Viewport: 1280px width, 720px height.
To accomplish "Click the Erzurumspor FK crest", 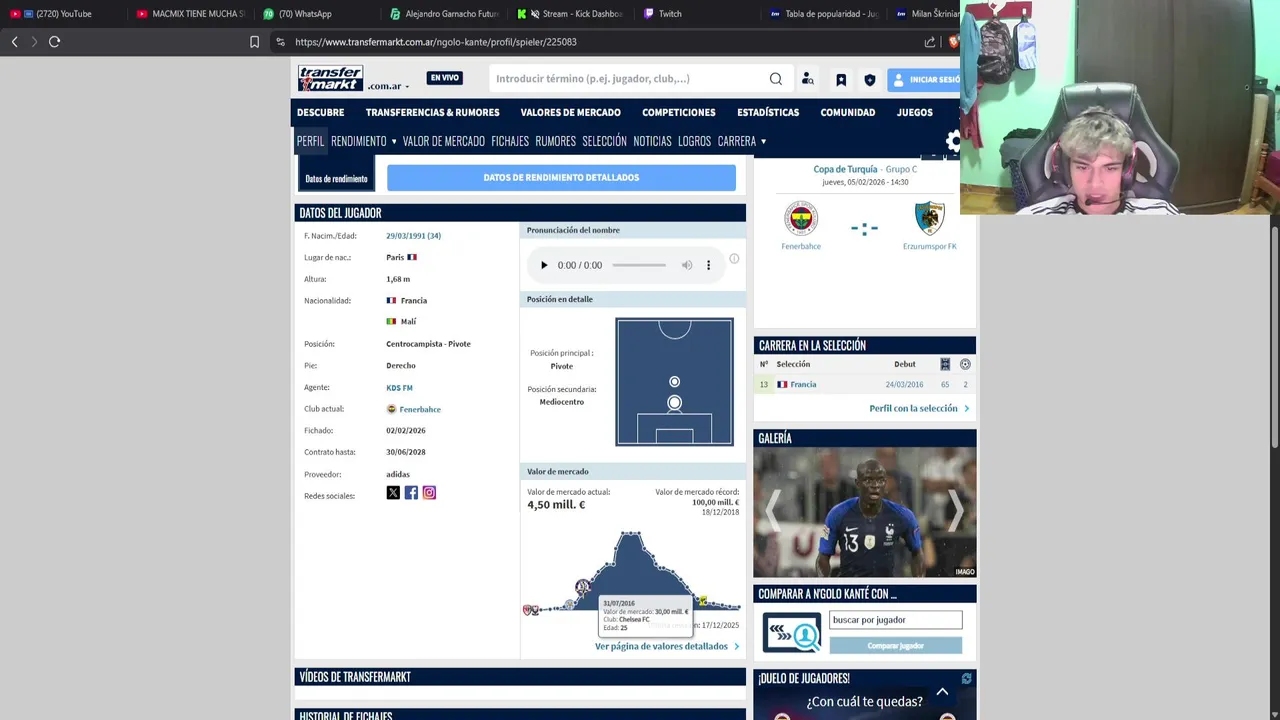I will click(x=929, y=218).
